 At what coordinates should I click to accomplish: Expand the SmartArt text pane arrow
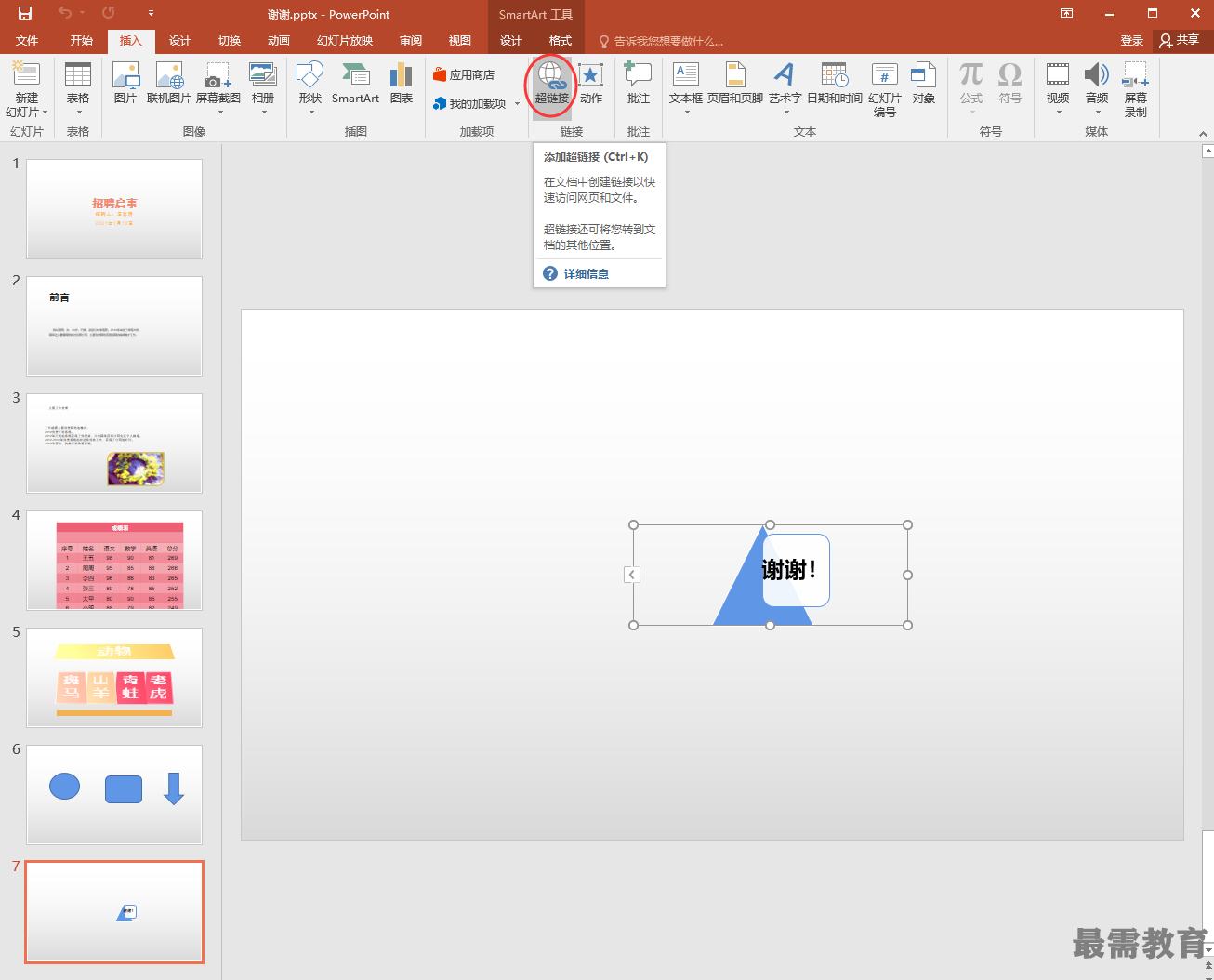(x=631, y=575)
